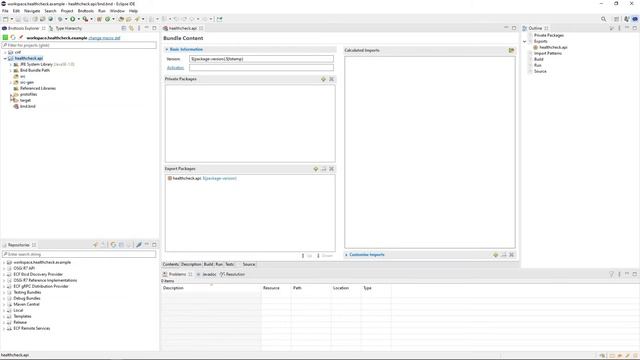Click the Version input field
Screen dimensions: 640x360
point(261,59)
